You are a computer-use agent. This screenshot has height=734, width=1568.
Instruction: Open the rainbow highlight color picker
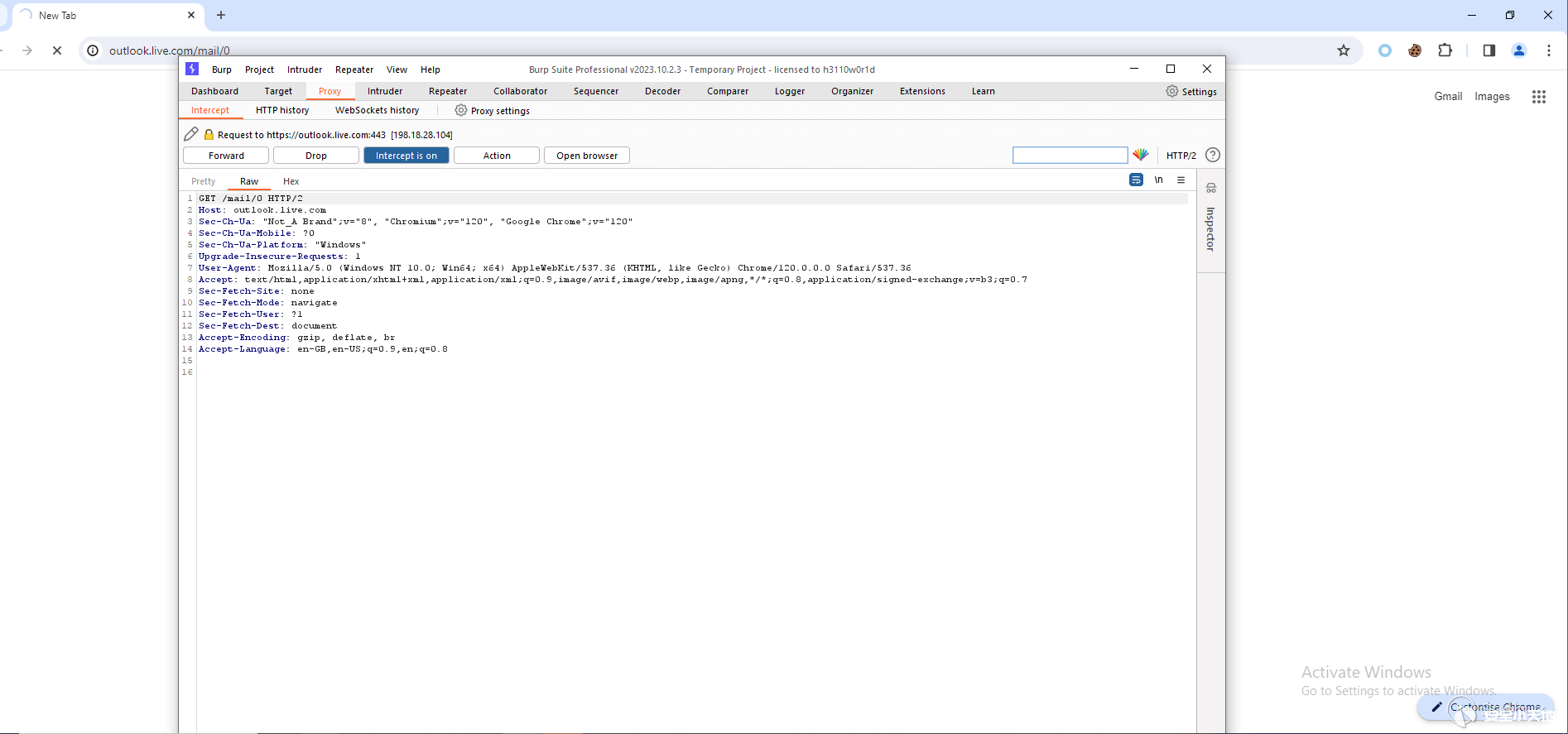pos(1141,155)
